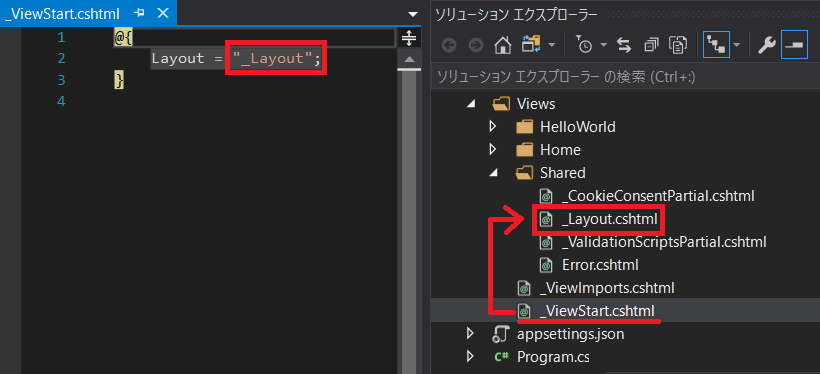Toggle Preview Selected Items button

794,45
